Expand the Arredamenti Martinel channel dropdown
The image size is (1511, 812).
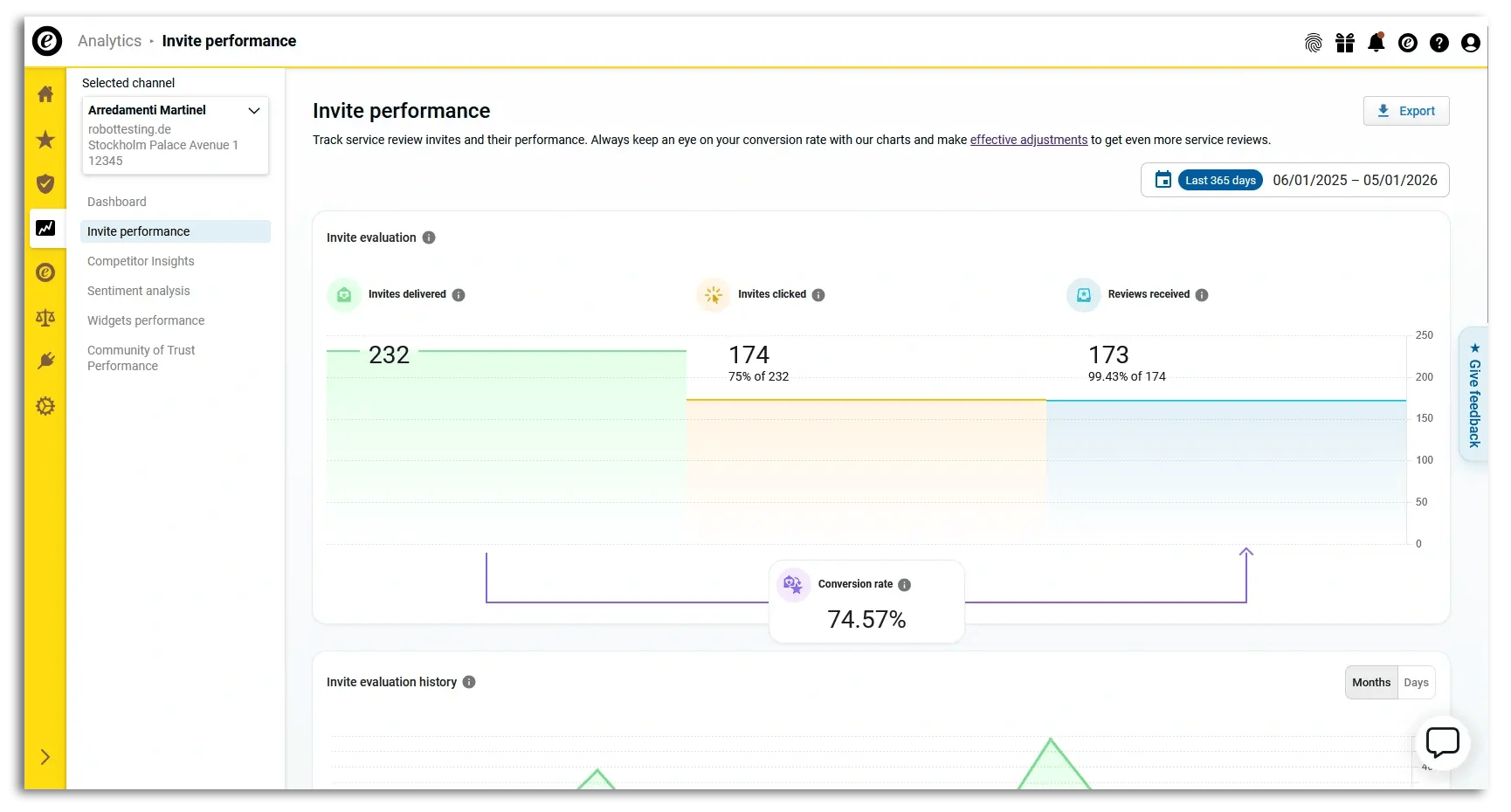point(254,111)
